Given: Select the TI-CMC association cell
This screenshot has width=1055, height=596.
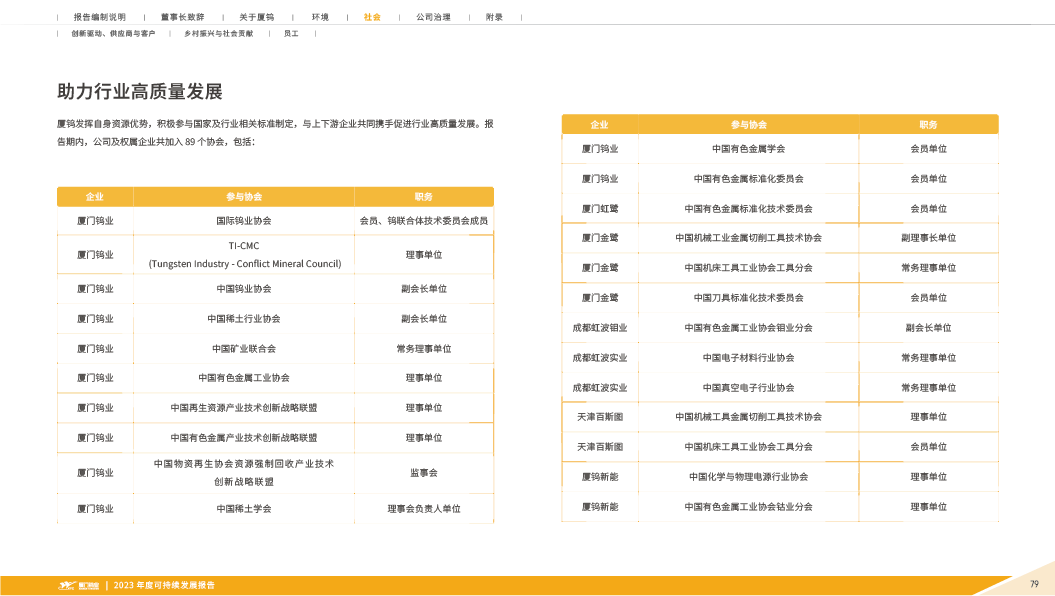Looking at the screenshot, I should coord(244,255).
